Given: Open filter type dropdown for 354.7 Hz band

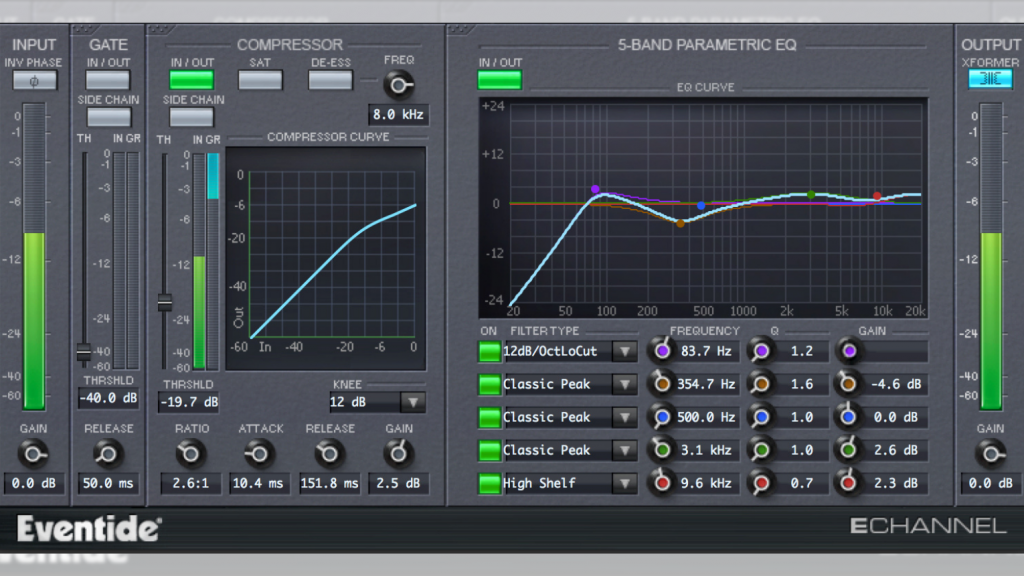Looking at the screenshot, I should [624, 385].
